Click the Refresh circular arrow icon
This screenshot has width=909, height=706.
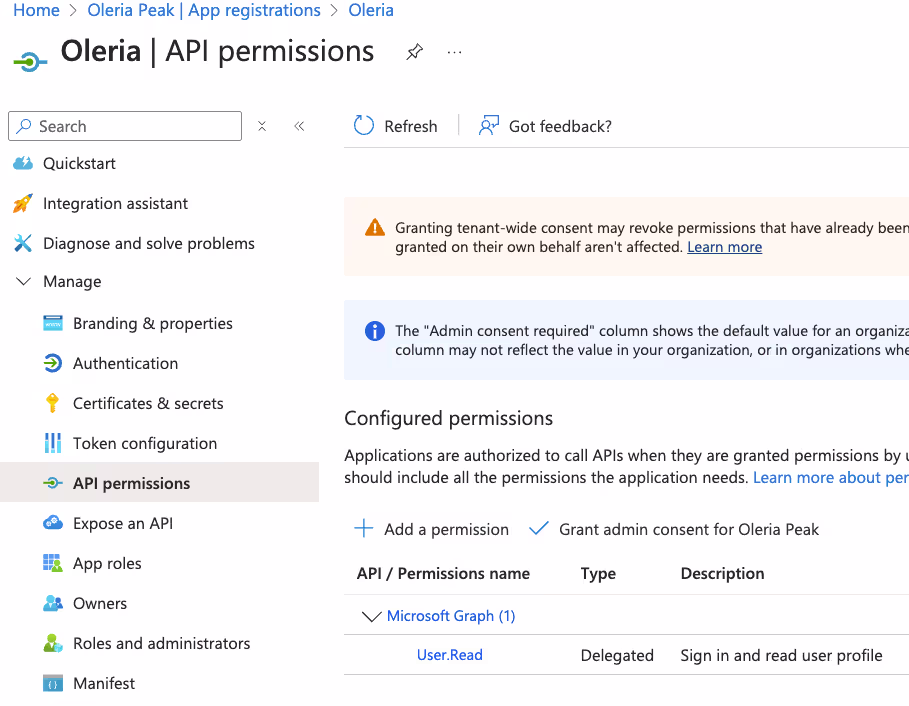[x=363, y=125]
